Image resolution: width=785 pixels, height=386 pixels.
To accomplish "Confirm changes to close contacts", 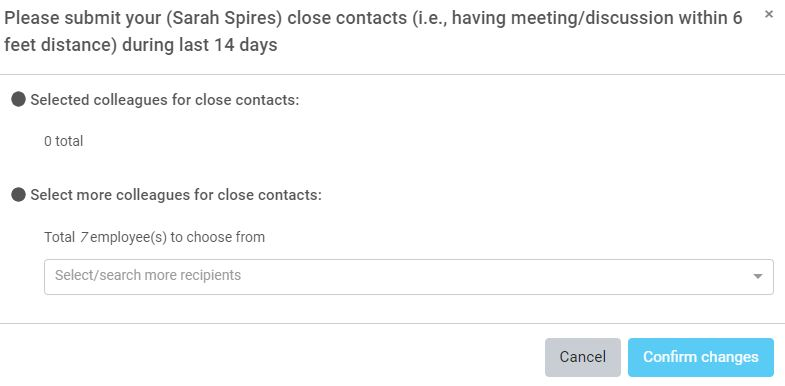I will [701, 357].
